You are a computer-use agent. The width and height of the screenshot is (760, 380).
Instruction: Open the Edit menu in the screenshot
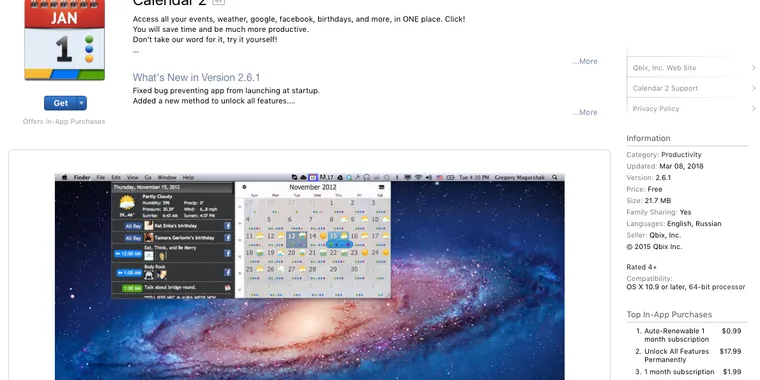pyautogui.click(x=116, y=177)
